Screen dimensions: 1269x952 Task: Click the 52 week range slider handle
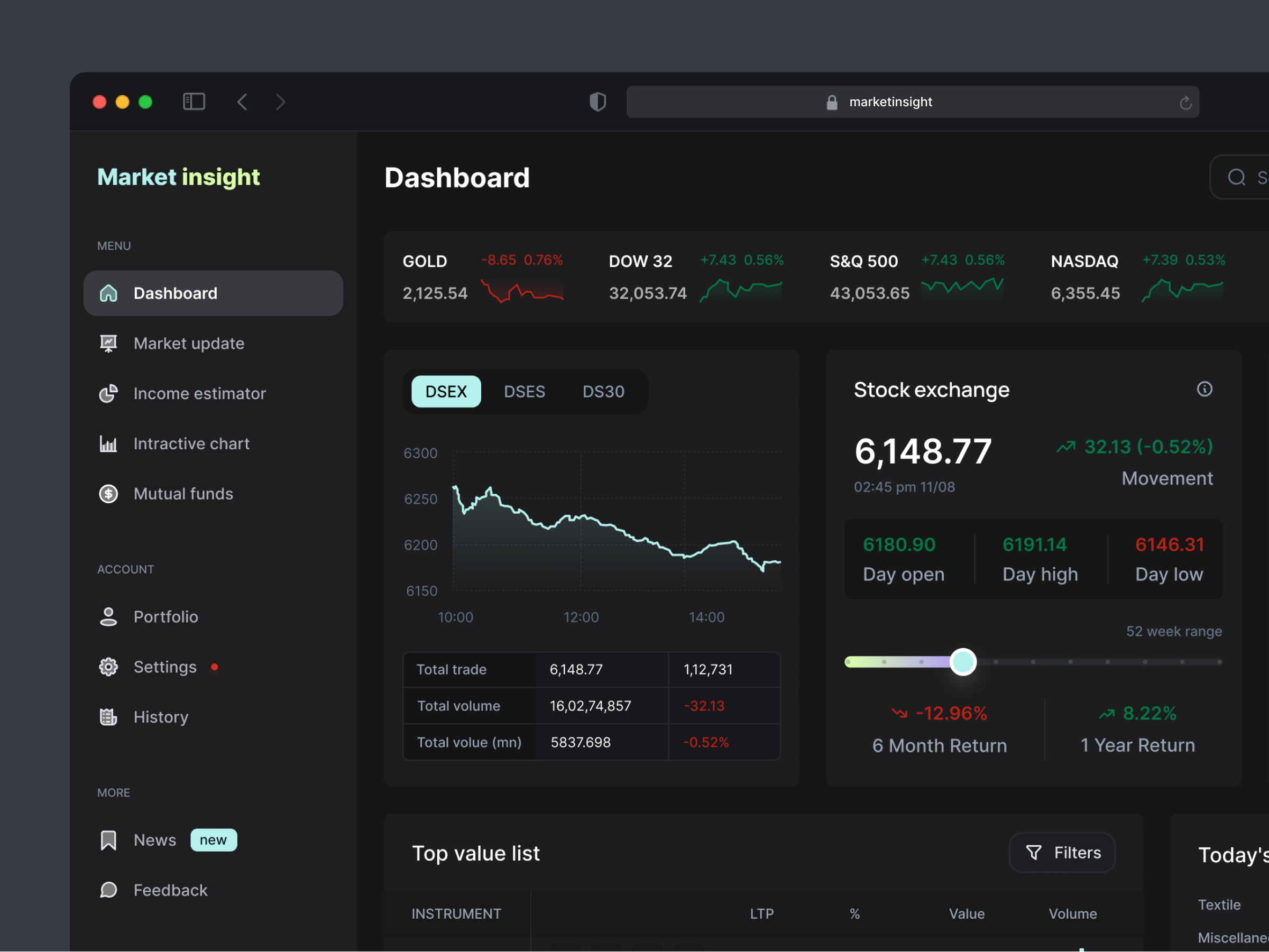pyautogui.click(x=963, y=661)
